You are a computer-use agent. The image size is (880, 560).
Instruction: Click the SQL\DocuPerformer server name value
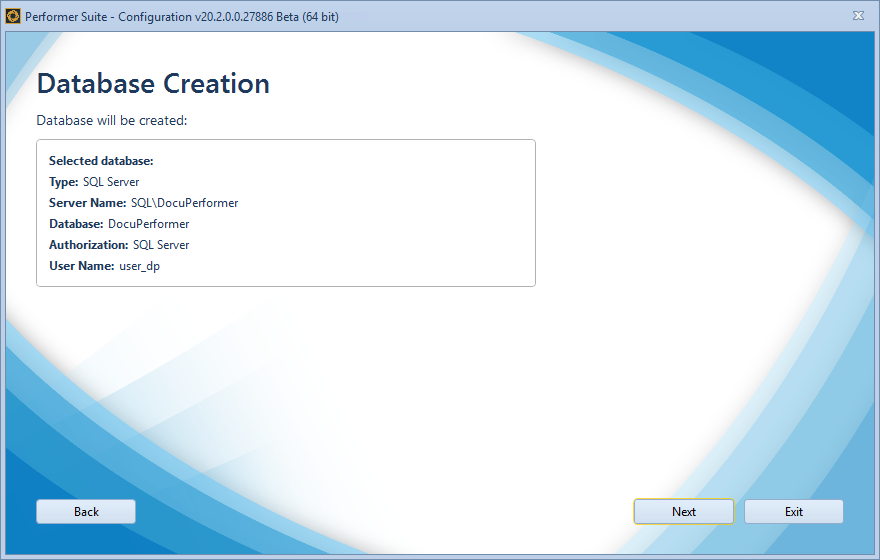(x=184, y=203)
